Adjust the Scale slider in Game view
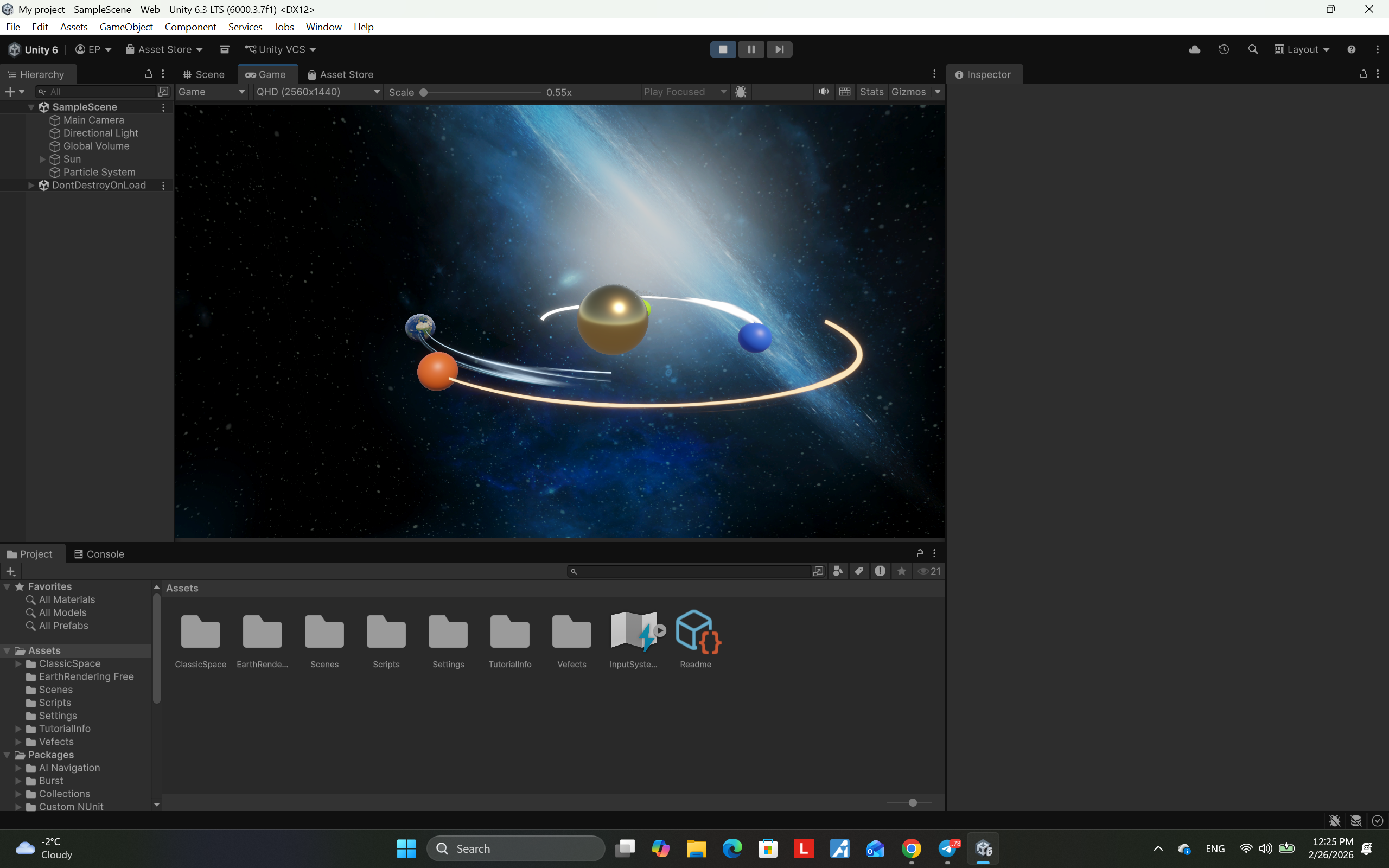Viewport: 1389px width, 868px height. pos(423,92)
